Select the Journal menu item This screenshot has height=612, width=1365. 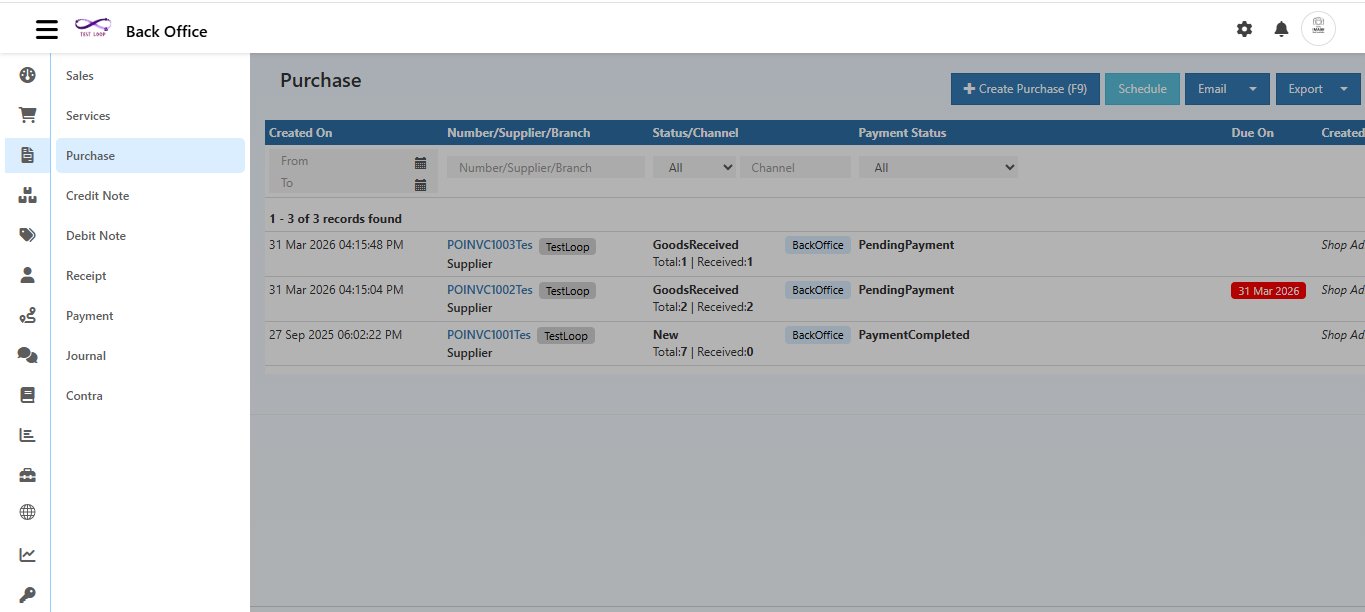coord(86,356)
